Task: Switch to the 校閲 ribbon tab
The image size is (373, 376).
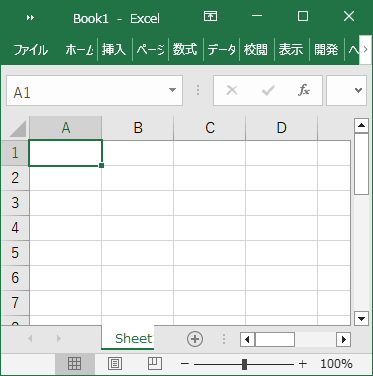Action: [x=256, y=50]
